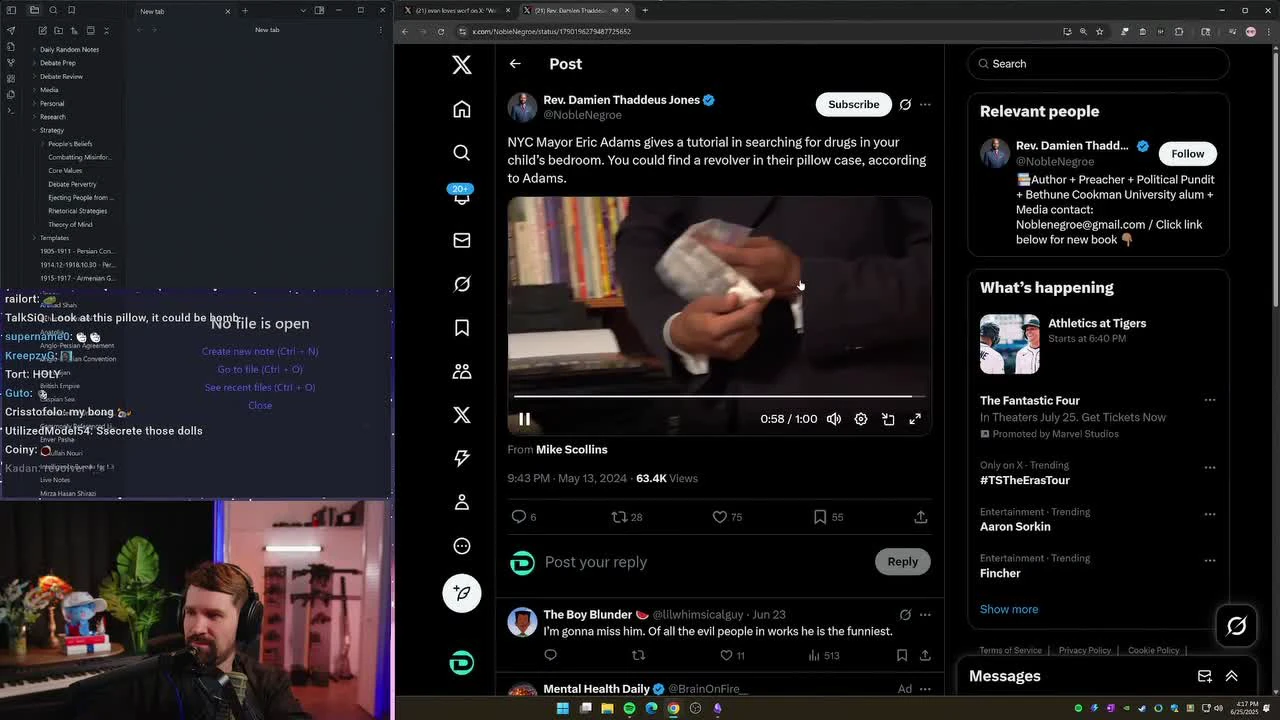Open the post's three-dot menu
The width and height of the screenshot is (1280, 720).
[x=925, y=104]
